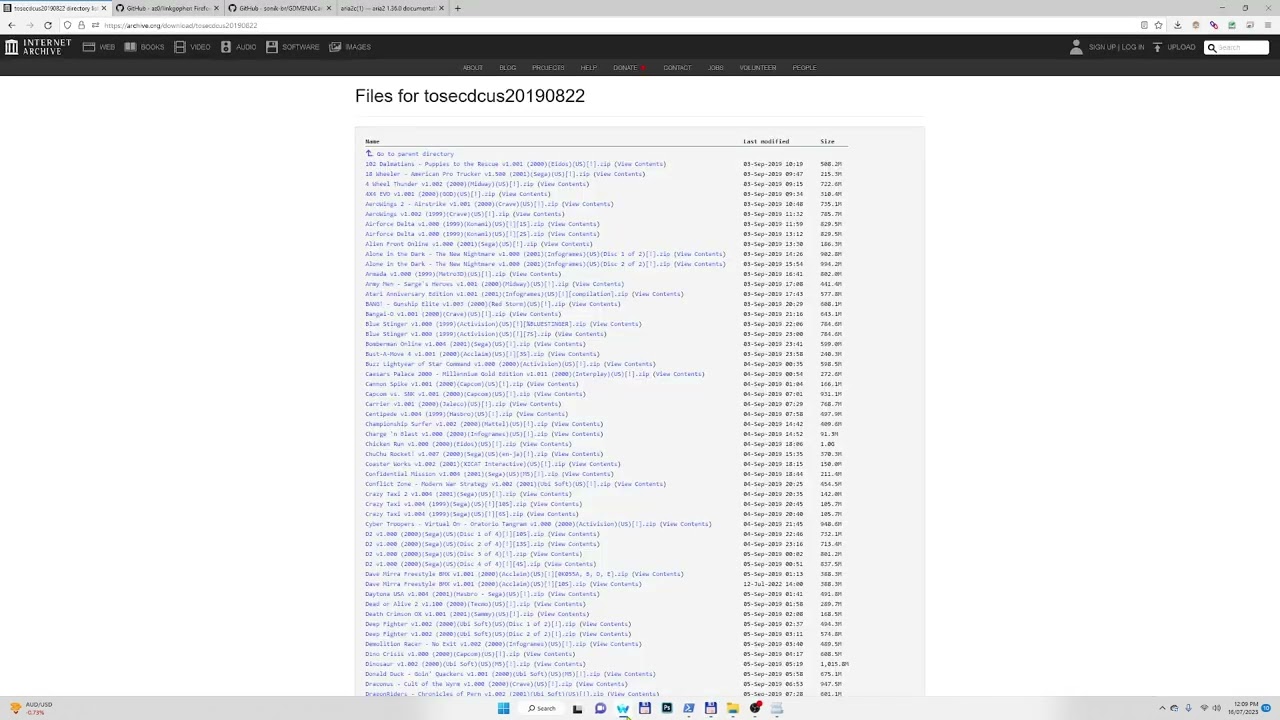Click the Upload text link
This screenshot has height=720, width=1280.
coord(1181,47)
